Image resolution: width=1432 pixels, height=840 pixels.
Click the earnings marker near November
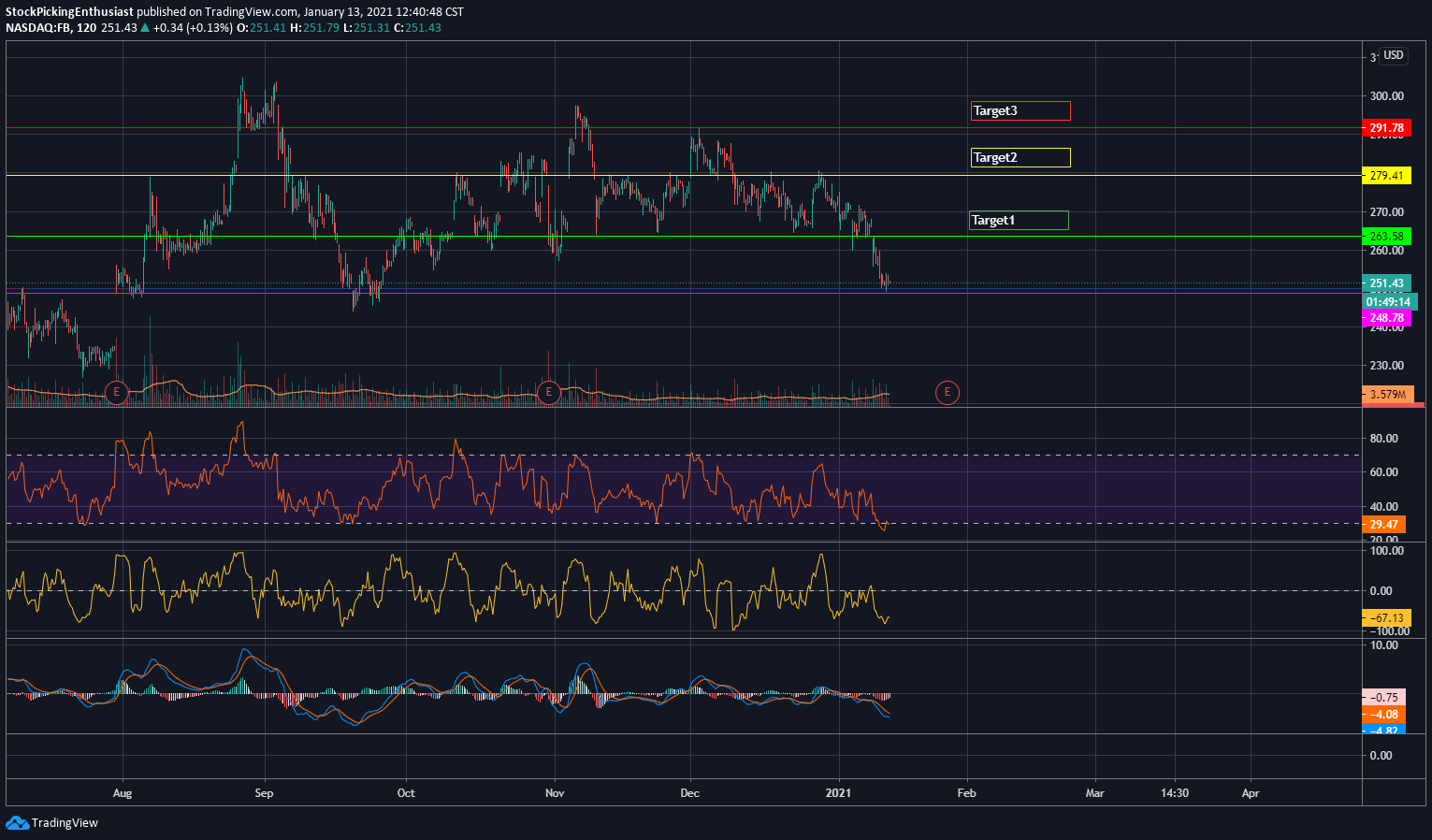[549, 392]
